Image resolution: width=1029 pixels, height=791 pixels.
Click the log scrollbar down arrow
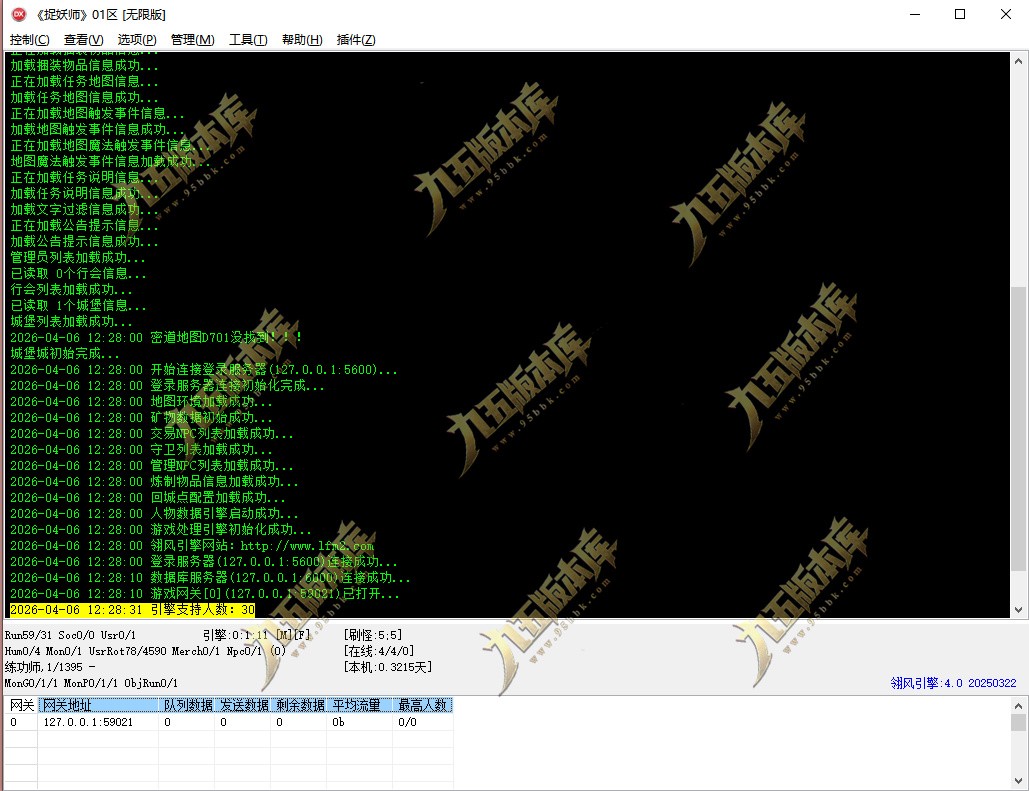click(x=1018, y=610)
